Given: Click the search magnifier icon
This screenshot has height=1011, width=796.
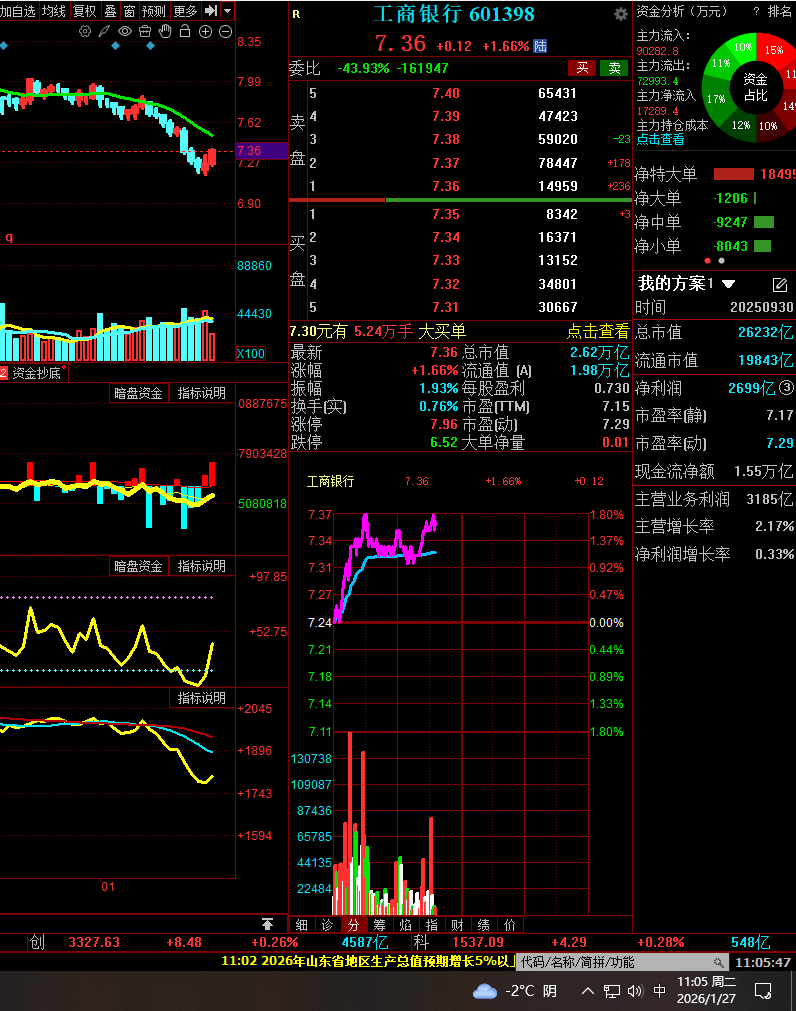Looking at the screenshot, I should [719, 963].
